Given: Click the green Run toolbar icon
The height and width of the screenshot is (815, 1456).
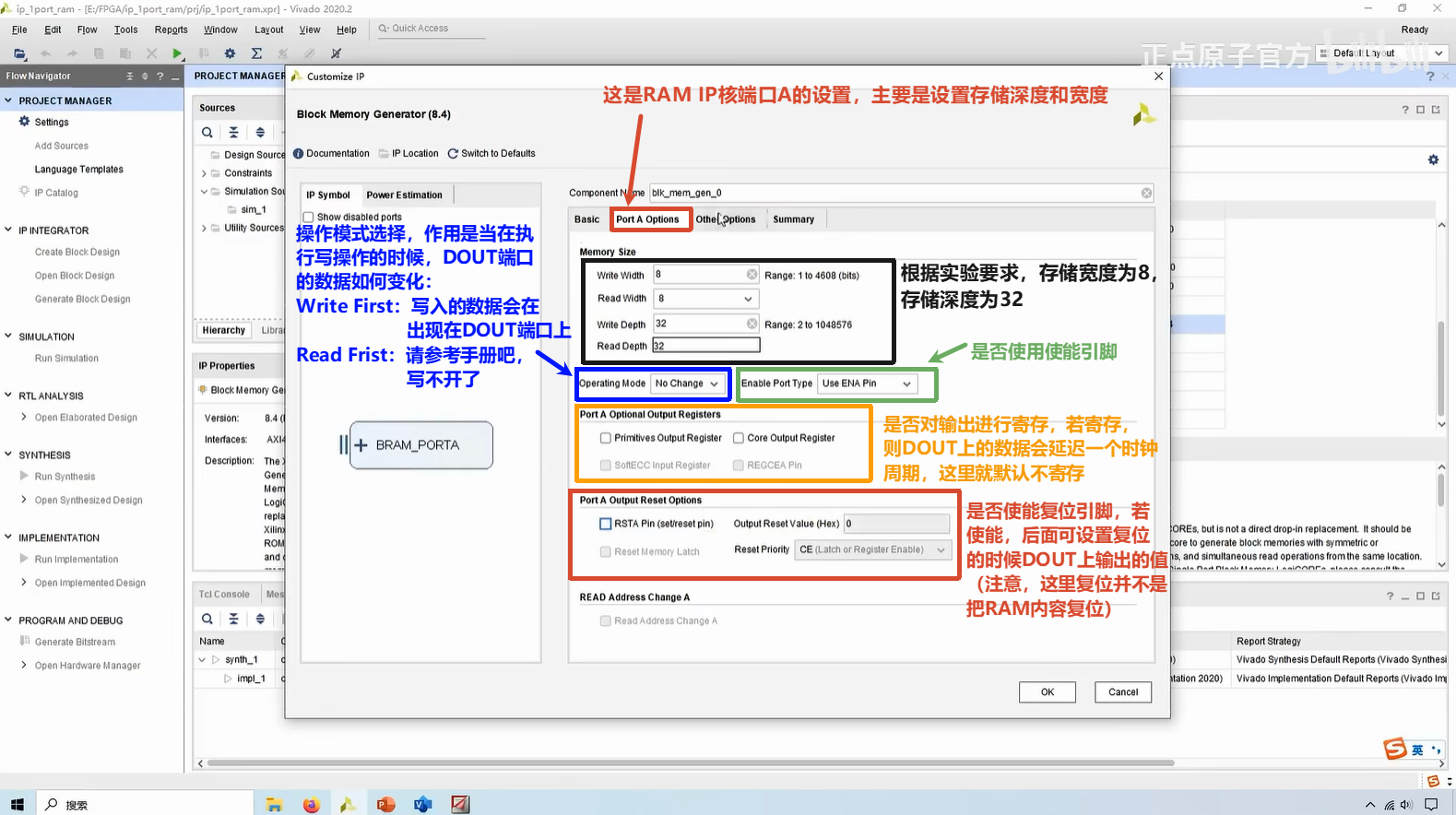Looking at the screenshot, I should click(178, 53).
